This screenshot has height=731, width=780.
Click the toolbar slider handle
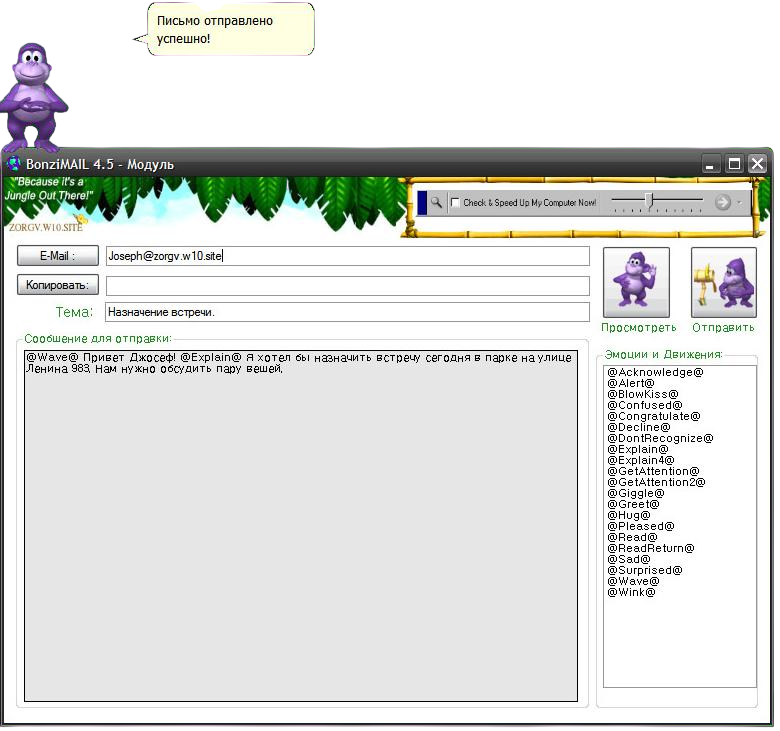(x=649, y=202)
